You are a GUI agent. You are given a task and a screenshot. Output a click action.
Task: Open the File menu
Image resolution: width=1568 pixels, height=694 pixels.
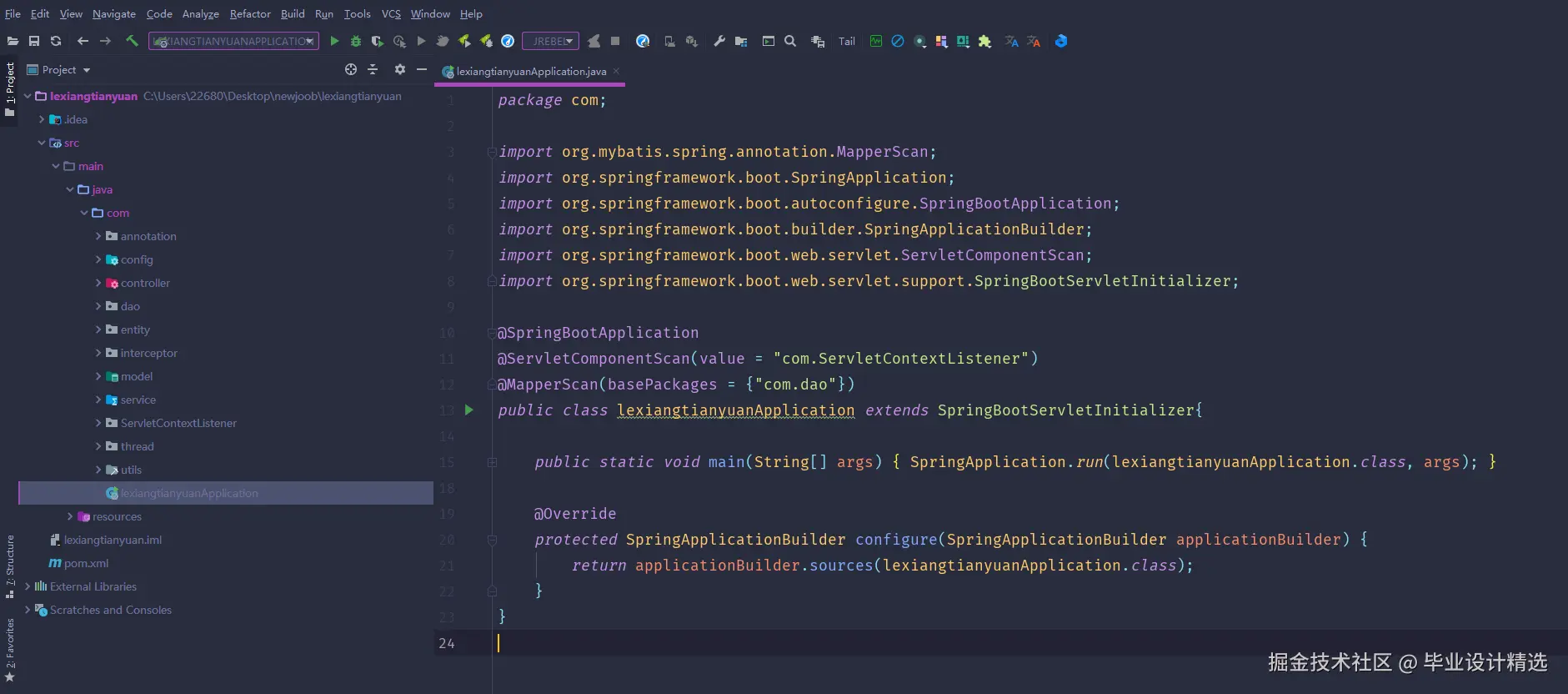(13, 13)
